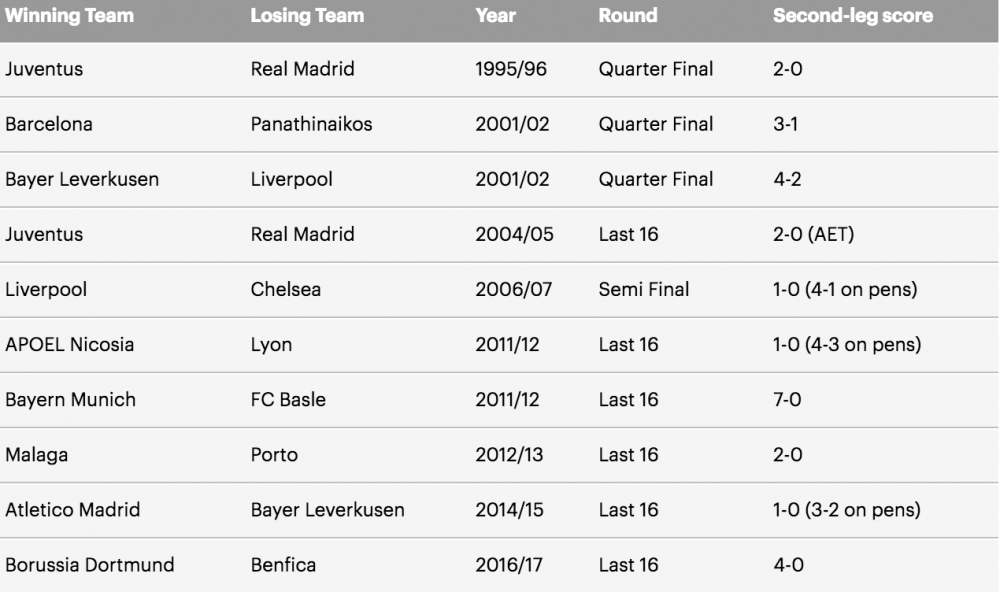Select Barcelona in the Winning Team column
Viewport: 1000px width, 592px height.
(49, 125)
